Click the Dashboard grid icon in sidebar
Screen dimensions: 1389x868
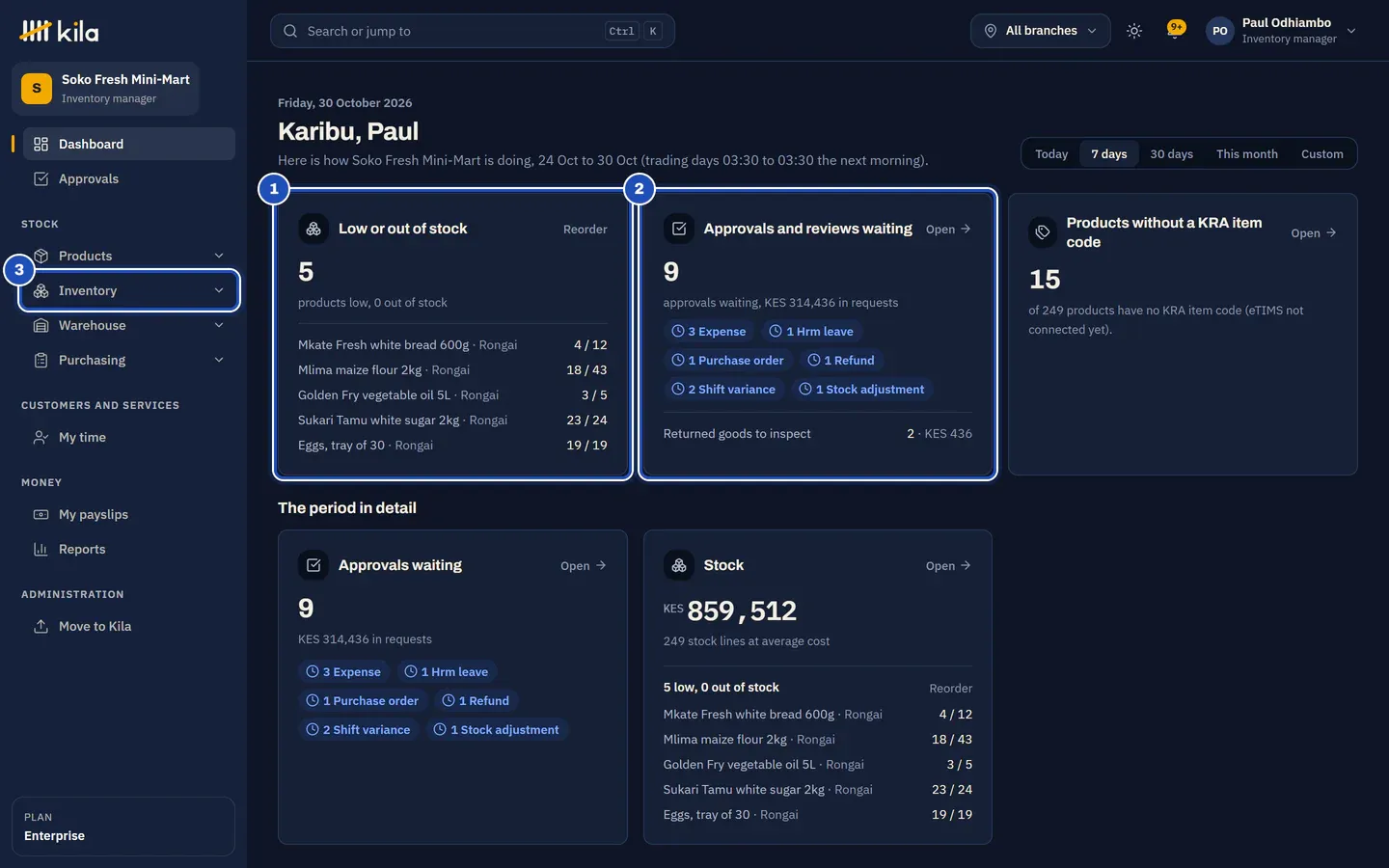(41, 144)
